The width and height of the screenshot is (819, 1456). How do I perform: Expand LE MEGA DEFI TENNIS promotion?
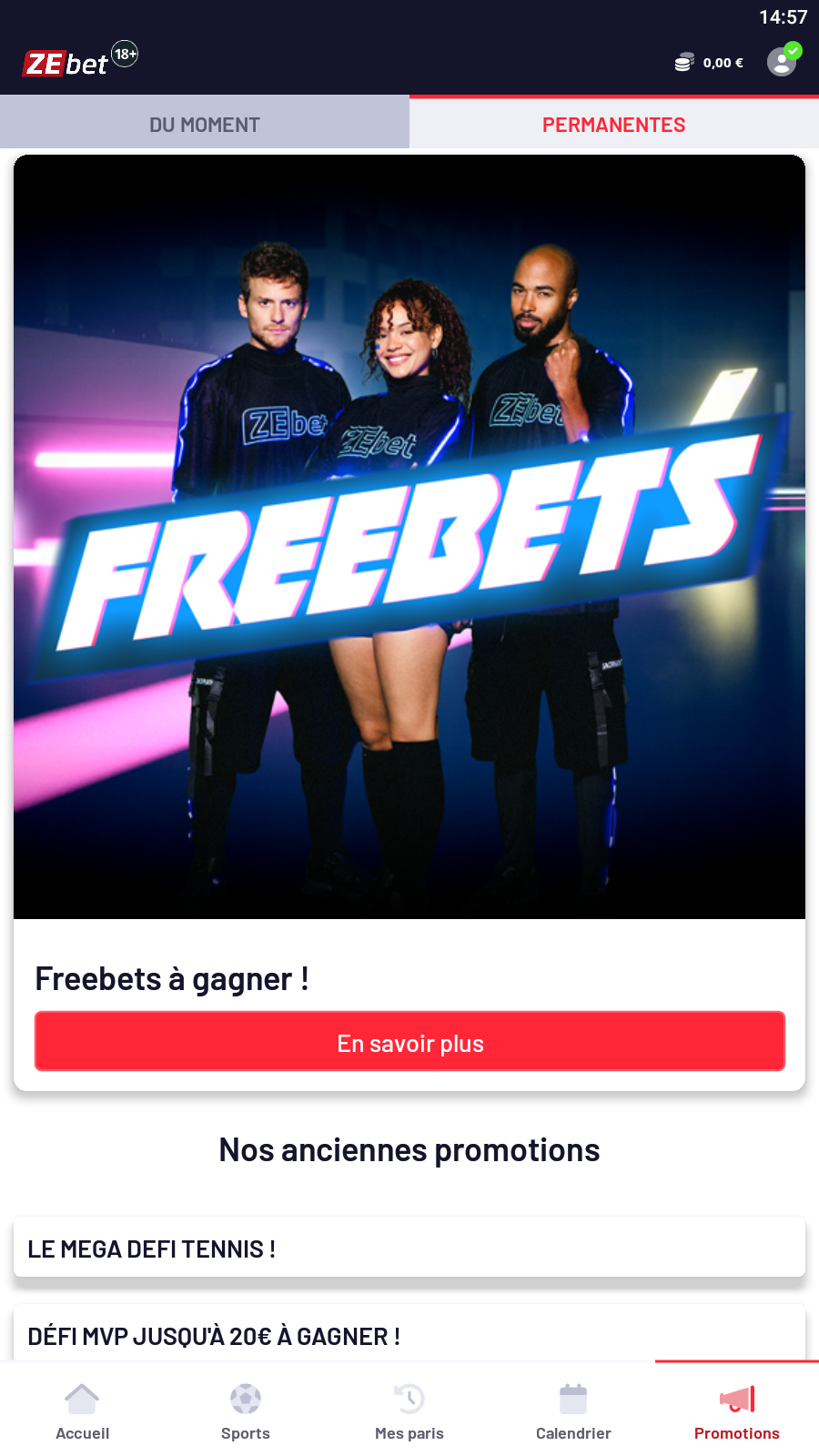point(409,1248)
